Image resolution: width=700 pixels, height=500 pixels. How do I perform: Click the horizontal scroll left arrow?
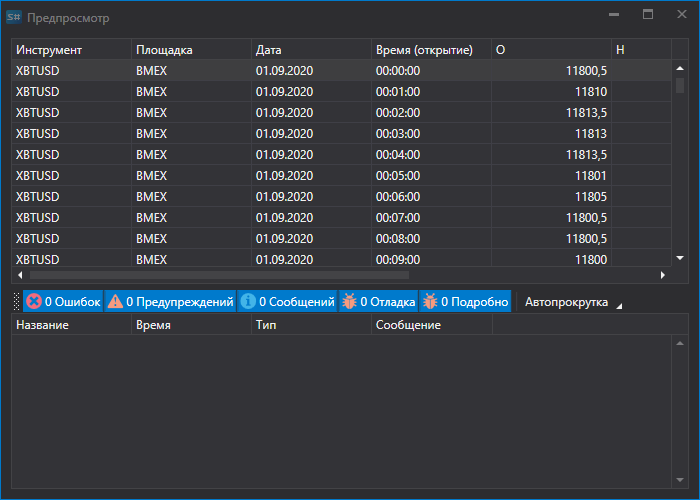click(x=20, y=275)
